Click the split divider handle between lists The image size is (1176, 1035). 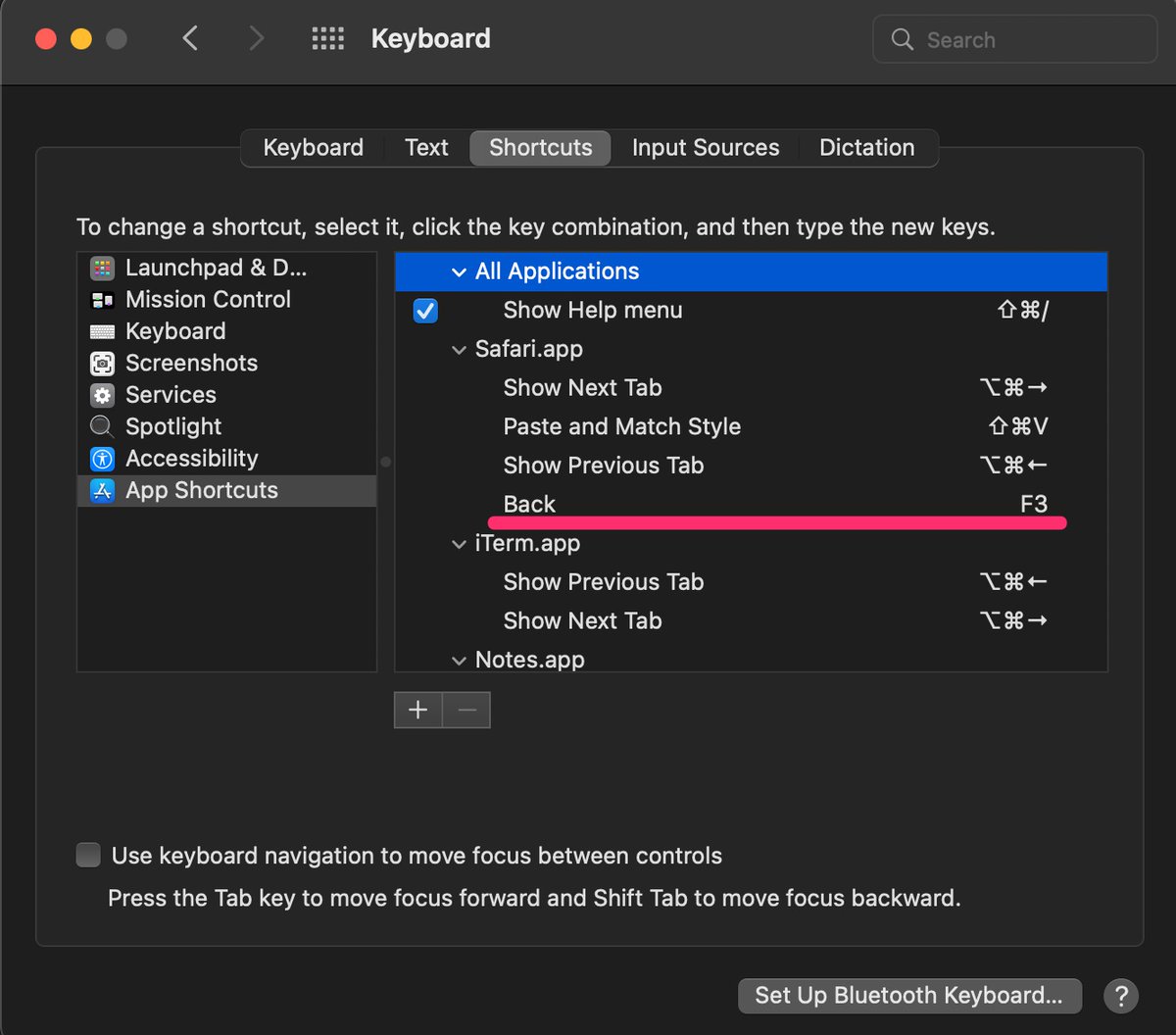[x=386, y=462]
